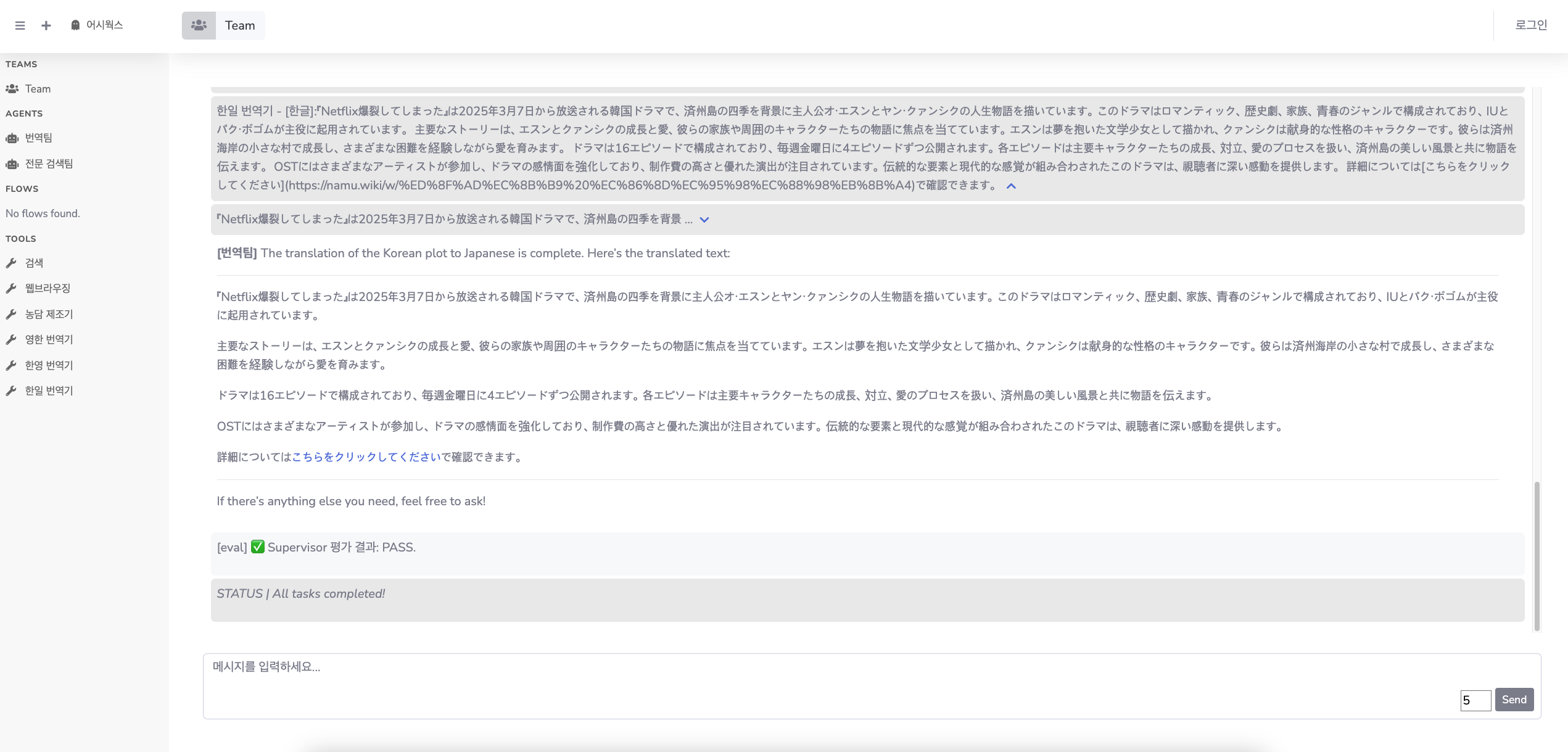Click paragraph starting 主要なストーリーは
The width and height of the screenshot is (1568, 752).
856,355
